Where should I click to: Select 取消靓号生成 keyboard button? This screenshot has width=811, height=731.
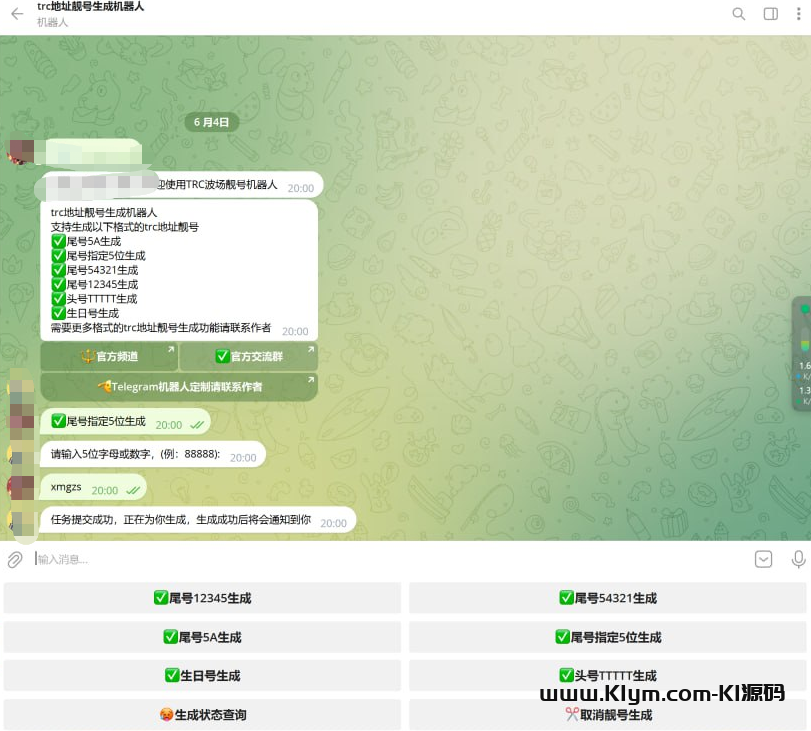point(608,714)
